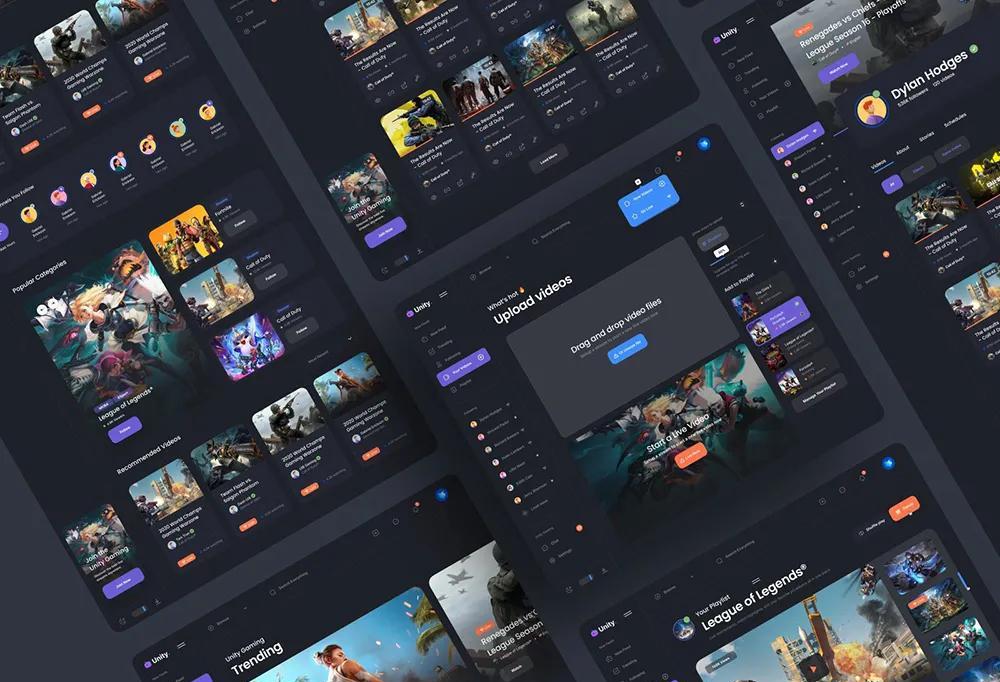
Task: Switch to About tab on Dylan Hodges profile
Action: pos(902,151)
